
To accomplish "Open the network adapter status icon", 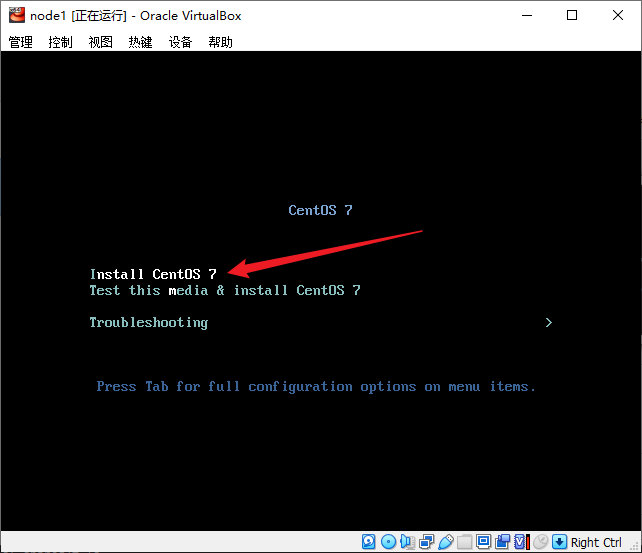I will click(x=427, y=542).
